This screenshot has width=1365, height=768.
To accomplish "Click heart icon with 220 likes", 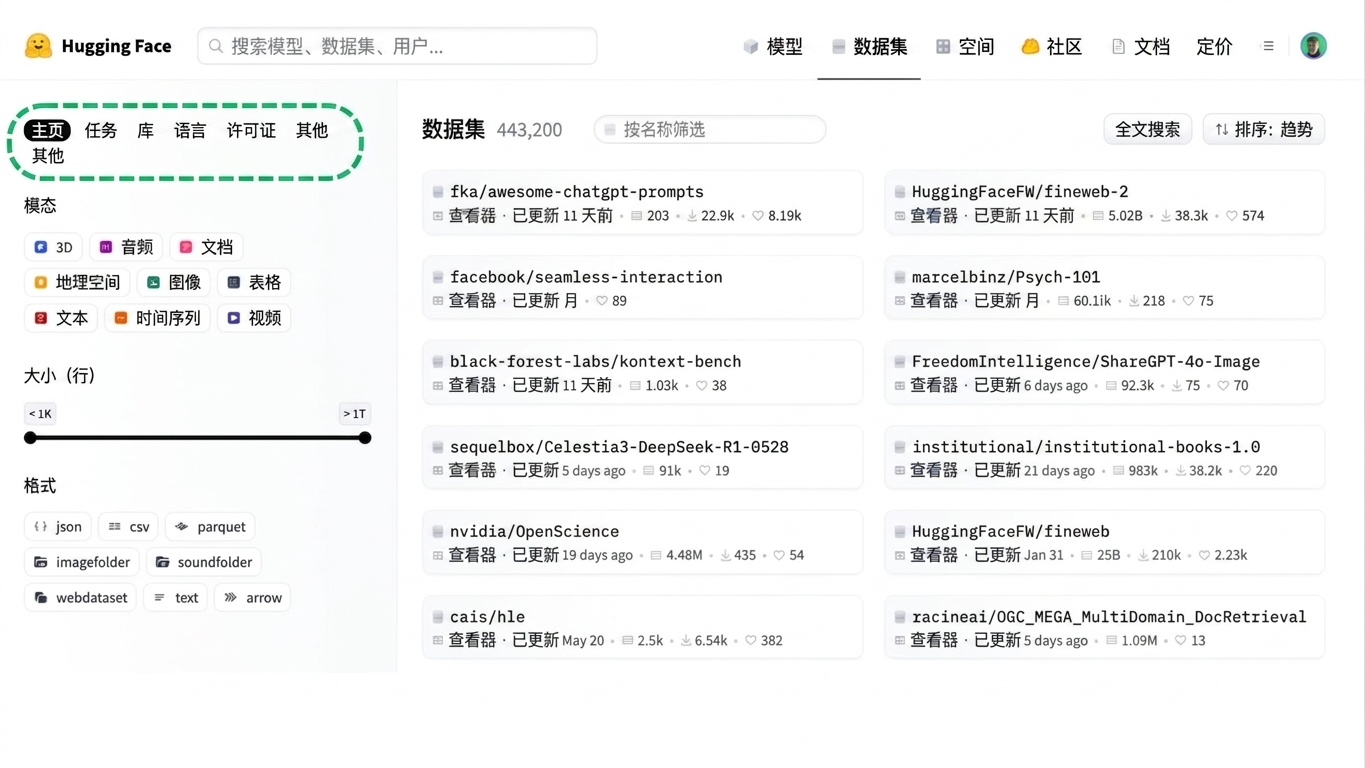I will [x=1245, y=471].
